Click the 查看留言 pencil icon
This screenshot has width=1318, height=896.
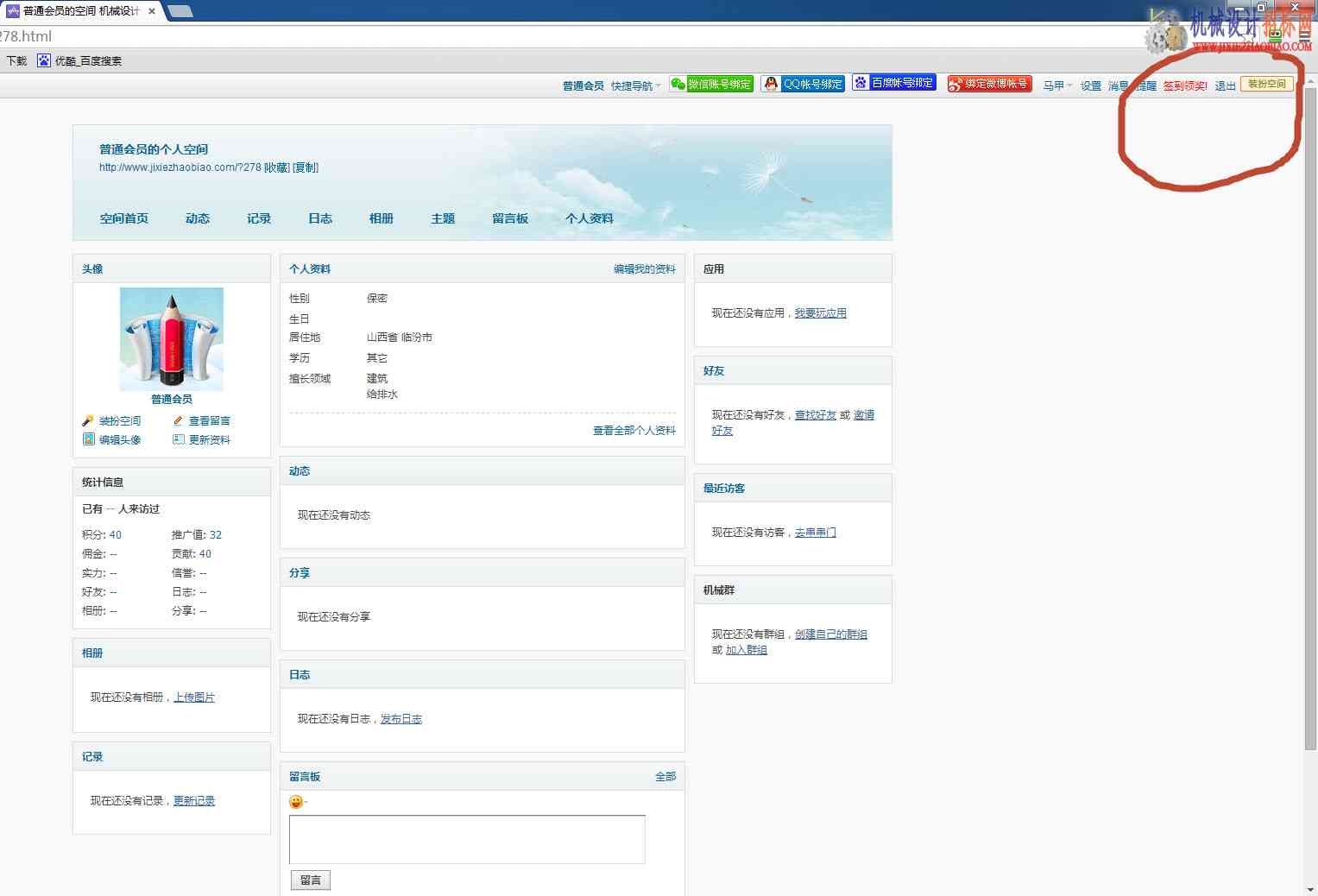(x=178, y=420)
